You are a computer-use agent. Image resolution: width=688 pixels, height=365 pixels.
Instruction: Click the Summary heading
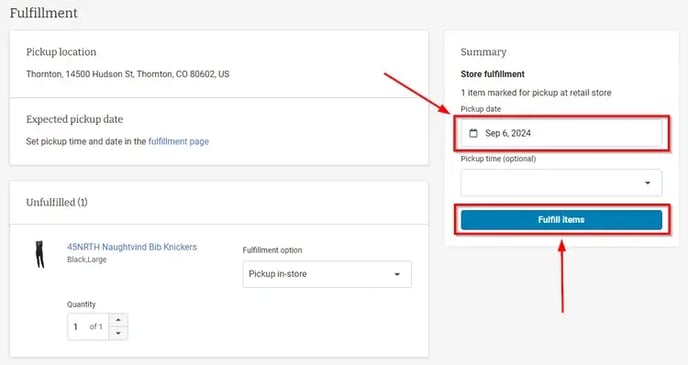pyautogui.click(x=483, y=52)
